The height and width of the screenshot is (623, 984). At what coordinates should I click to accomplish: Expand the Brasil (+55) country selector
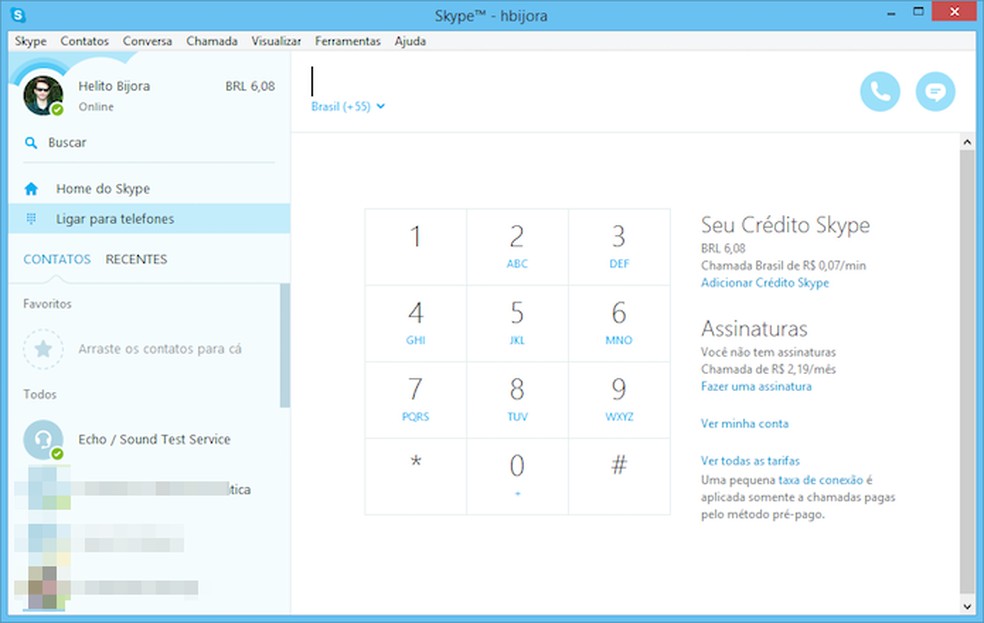coord(348,107)
